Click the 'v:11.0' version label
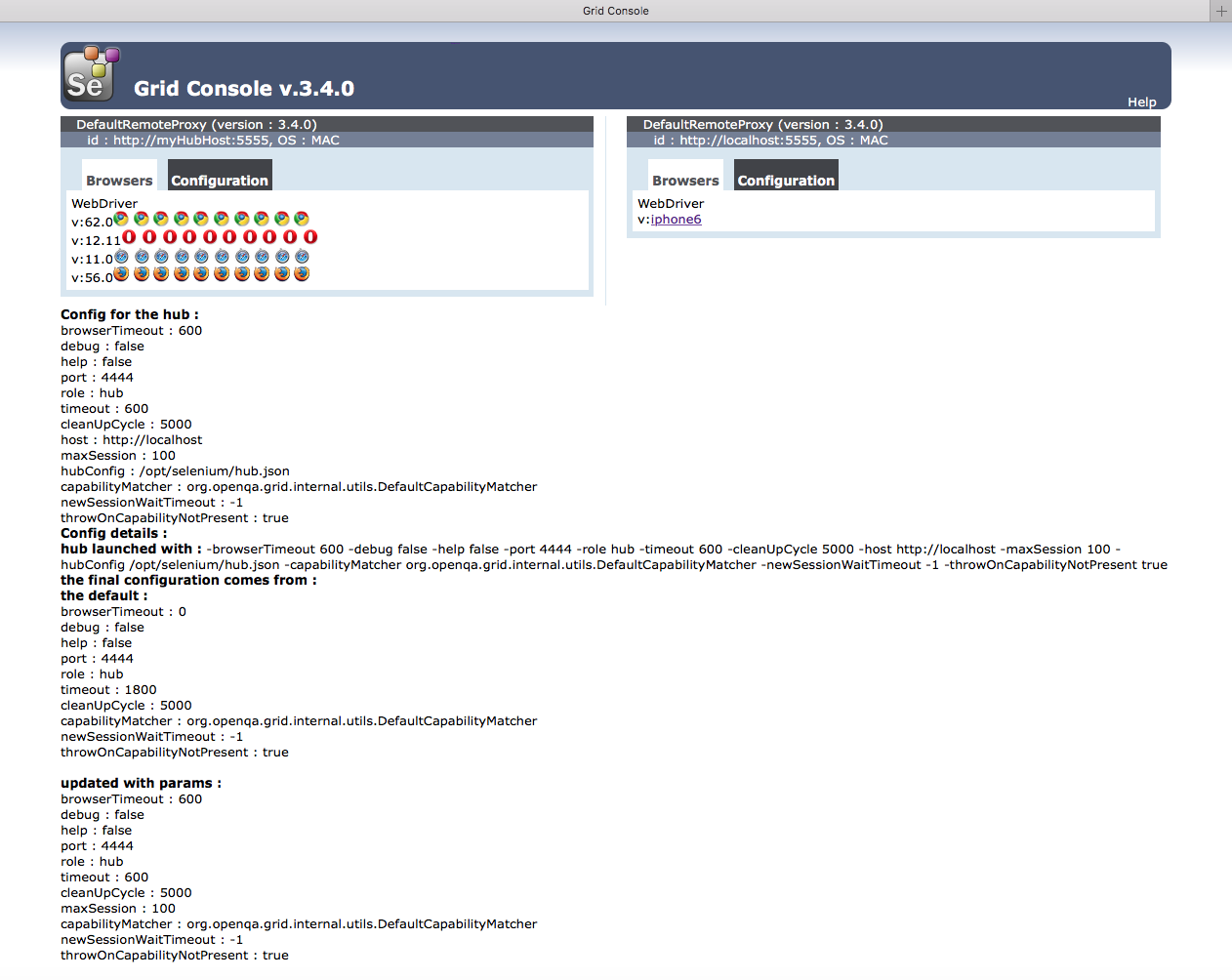Screen dimensions: 1232x980 point(92,260)
